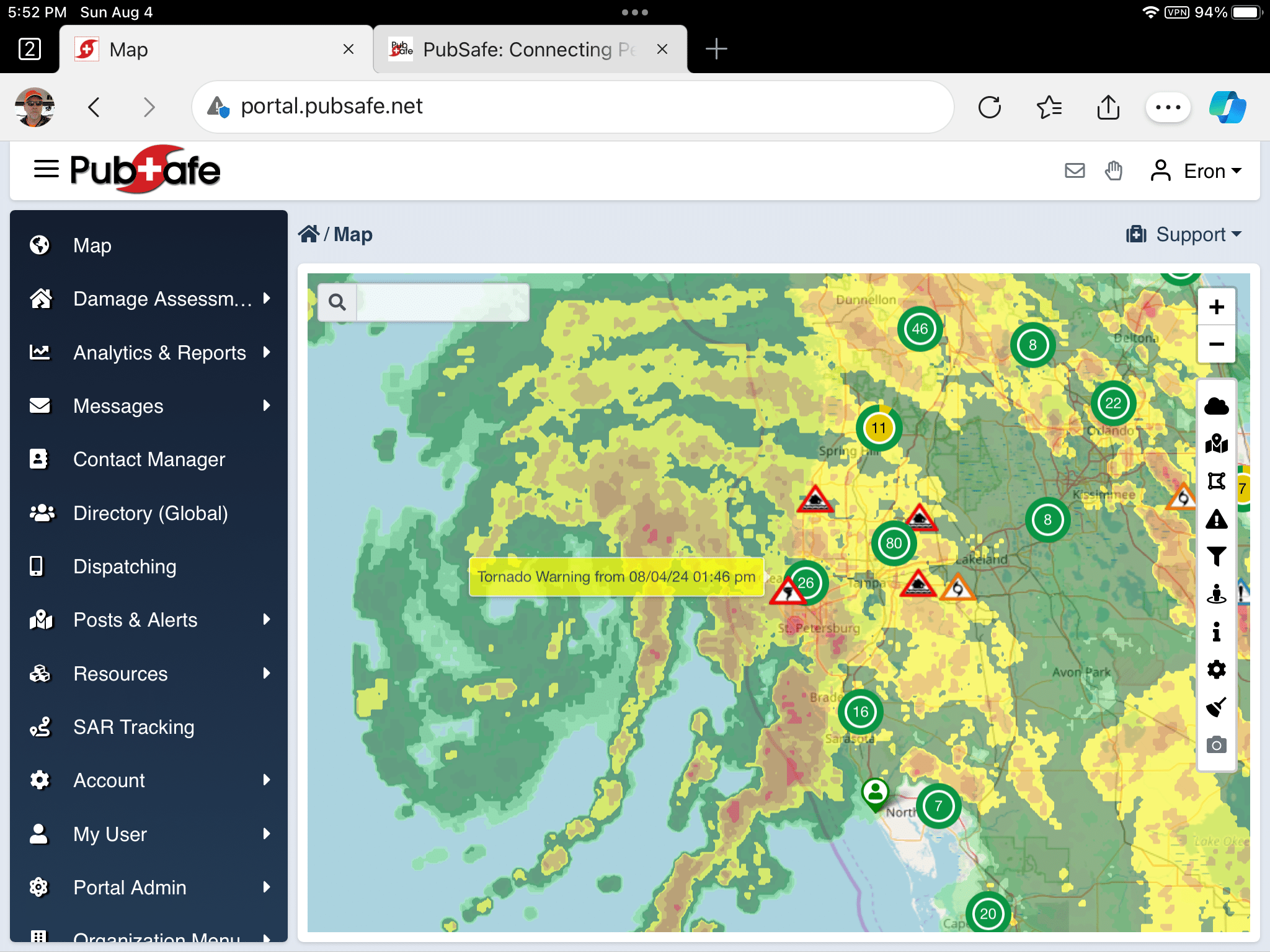Click the raised hand icon in header
This screenshot has width=1270, height=952.
pos(1114,170)
